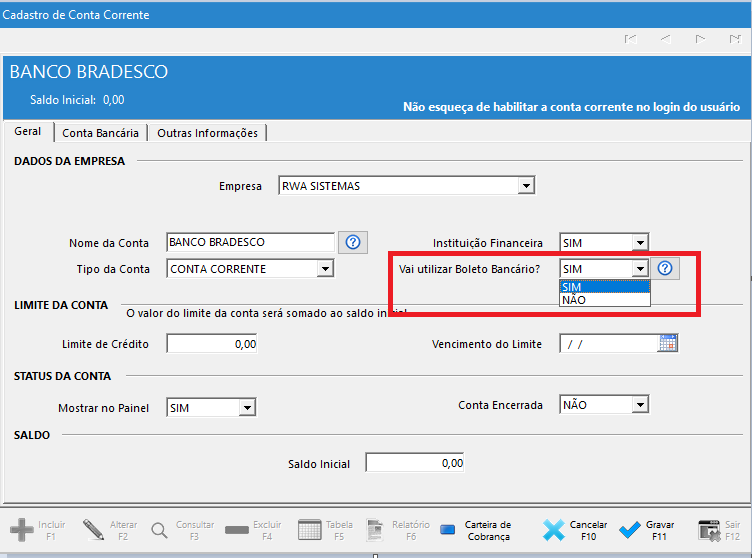The height and width of the screenshot is (558, 752).
Task: Open the Relatório F6 report icon
Action: 375,530
